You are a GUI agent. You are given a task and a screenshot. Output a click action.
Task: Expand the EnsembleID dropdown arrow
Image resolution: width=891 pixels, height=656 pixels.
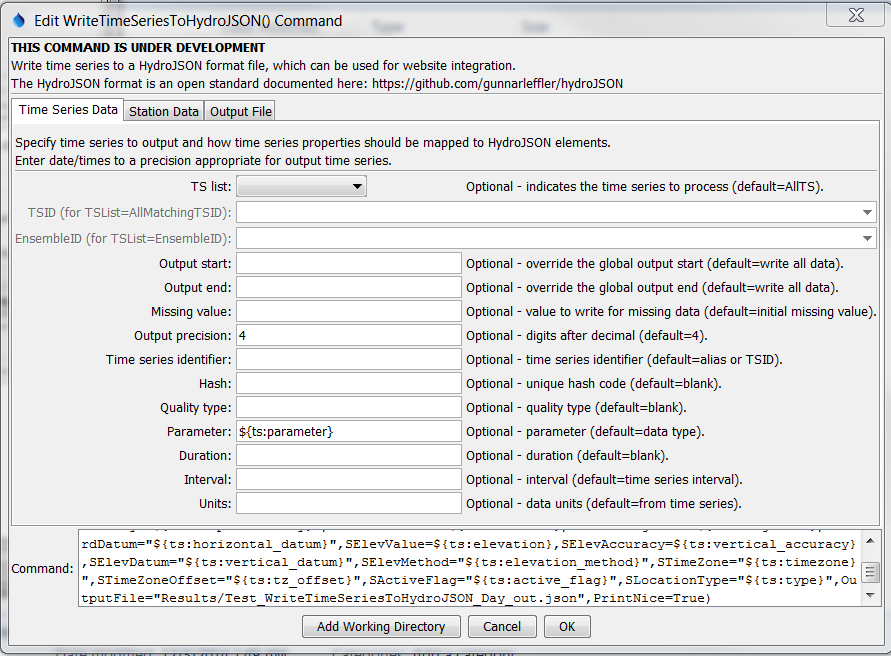click(x=868, y=237)
